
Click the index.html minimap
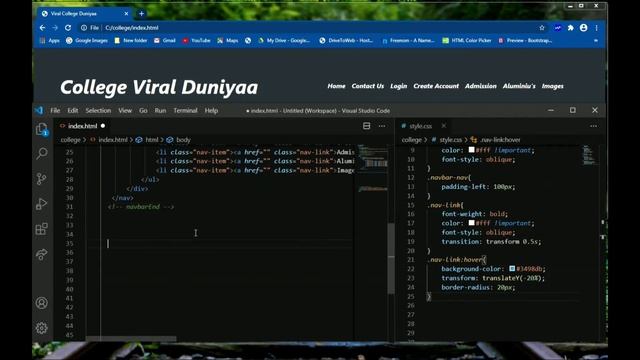click(373, 167)
